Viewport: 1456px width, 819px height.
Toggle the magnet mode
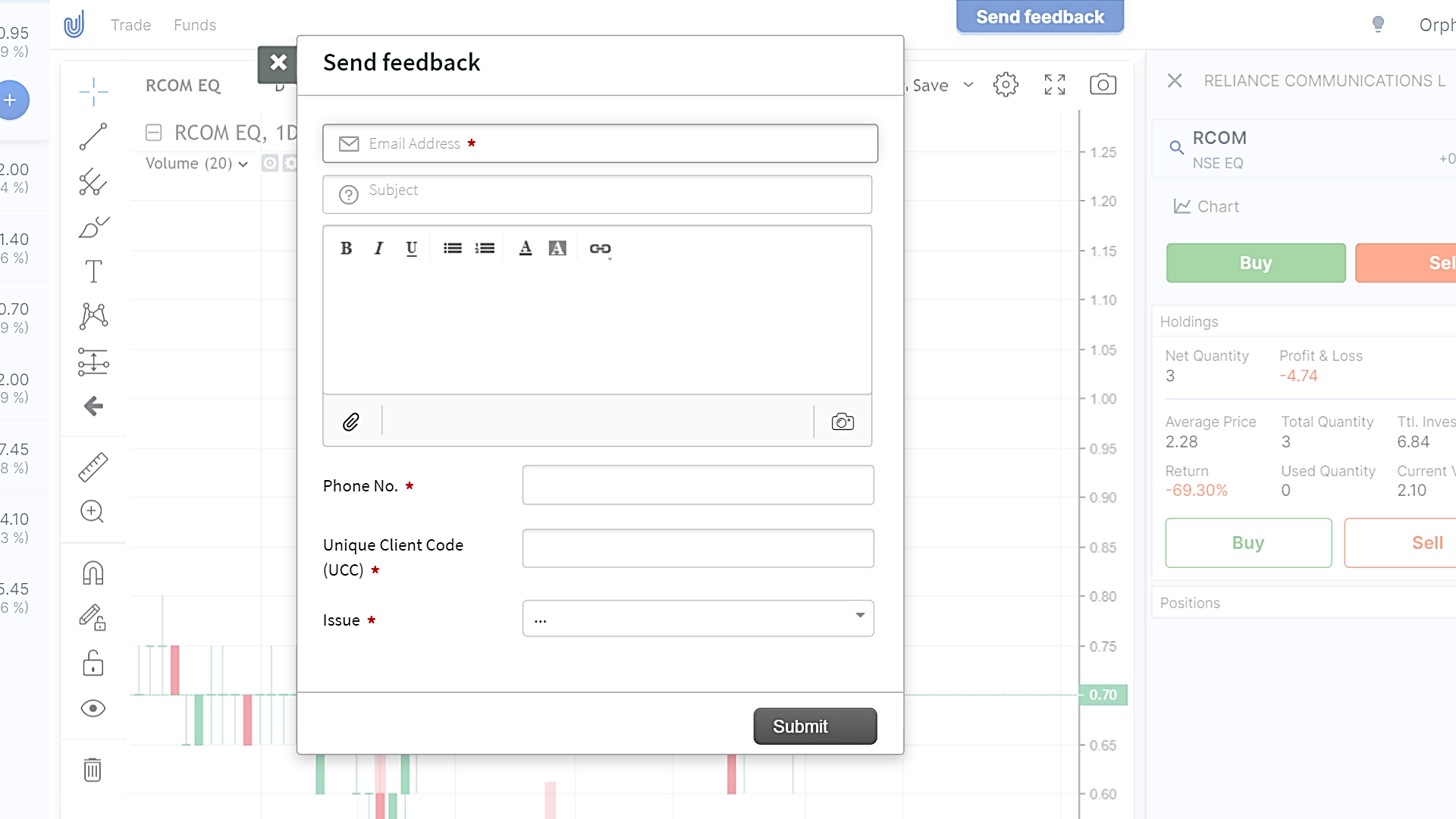click(93, 573)
